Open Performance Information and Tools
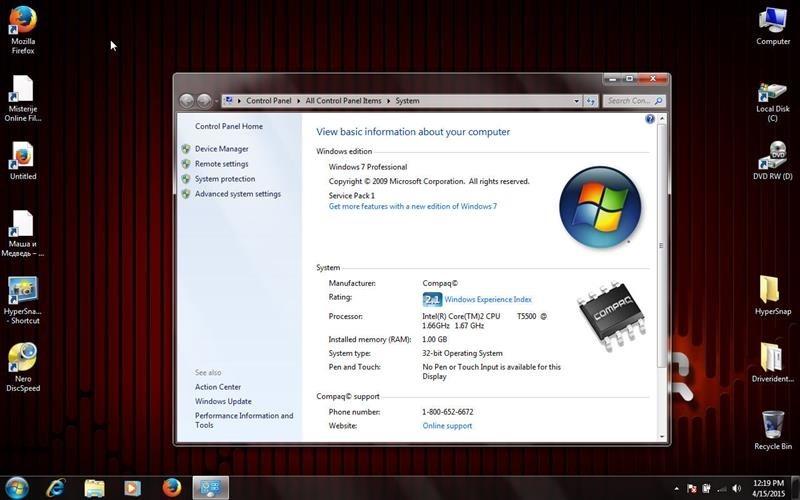Screen dimensions: 800x500 [244, 420]
